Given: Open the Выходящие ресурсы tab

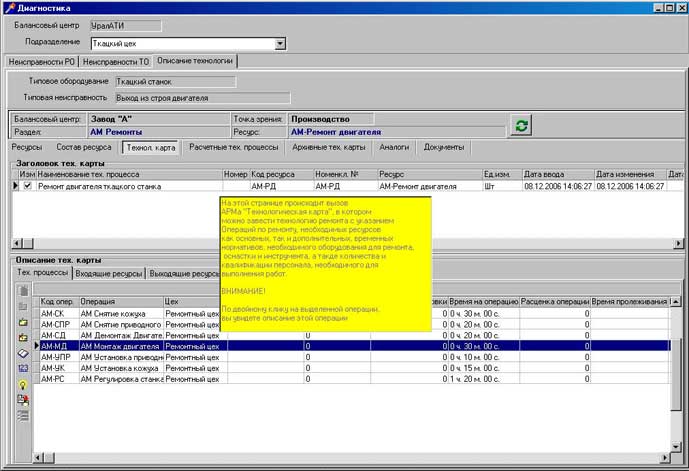Looking at the screenshot, I should tap(184, 273).
